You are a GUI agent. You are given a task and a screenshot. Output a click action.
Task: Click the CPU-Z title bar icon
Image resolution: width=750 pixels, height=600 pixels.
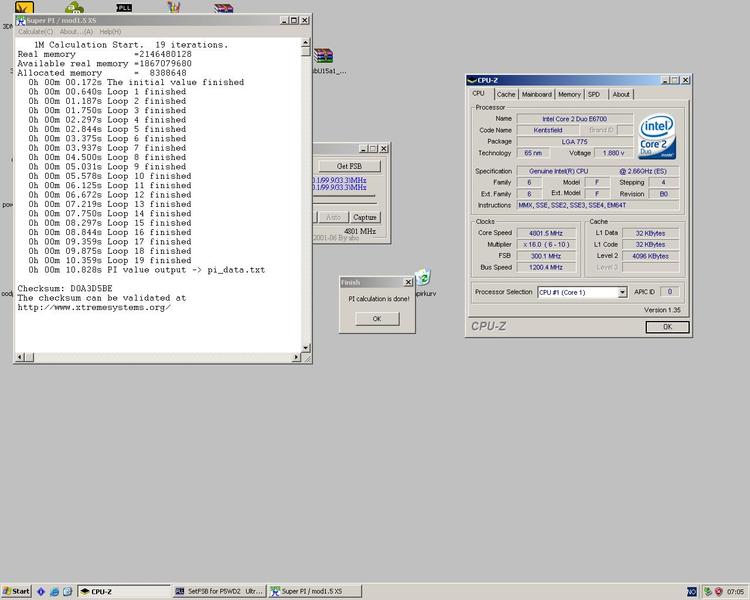coord(472,80)
